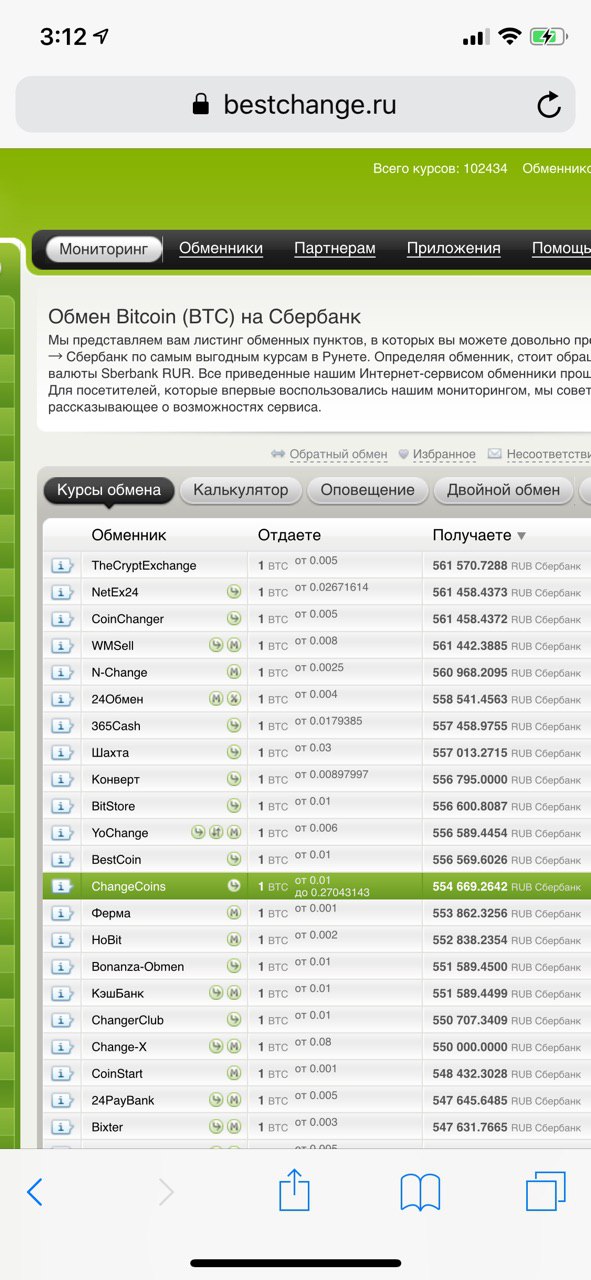Open the TheCryptExchange exchanger link
The height and width of the screenshot is (1280, 591).
144,566
